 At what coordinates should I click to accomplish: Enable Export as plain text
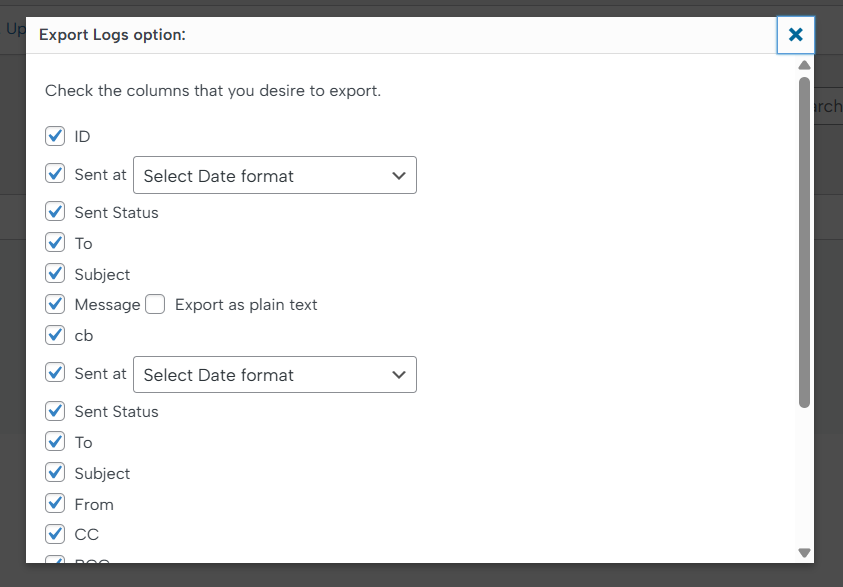tap(155, 304)
